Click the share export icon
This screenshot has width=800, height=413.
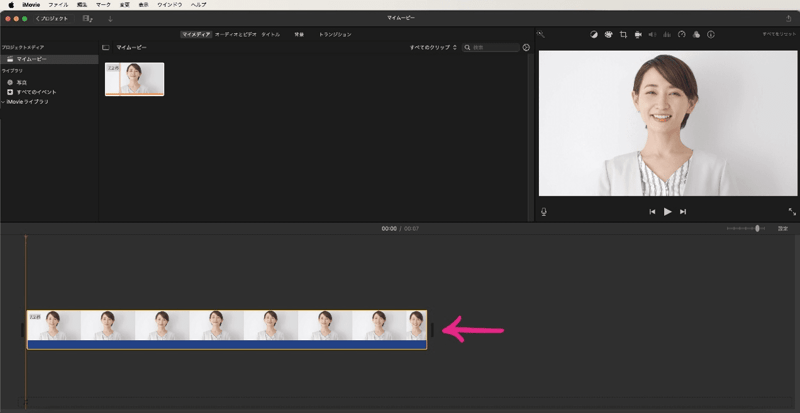click(787, 18)
